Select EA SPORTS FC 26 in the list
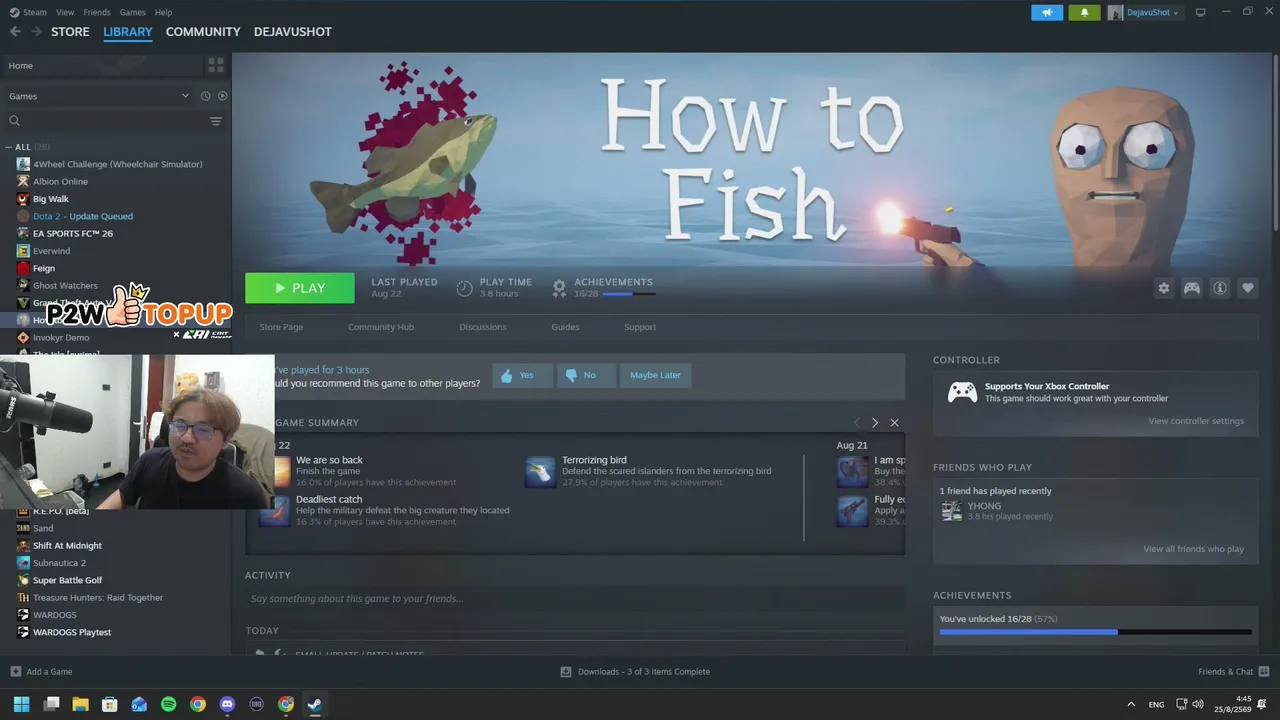Viewport: 1280px width, 720px height. coord(73,234)
